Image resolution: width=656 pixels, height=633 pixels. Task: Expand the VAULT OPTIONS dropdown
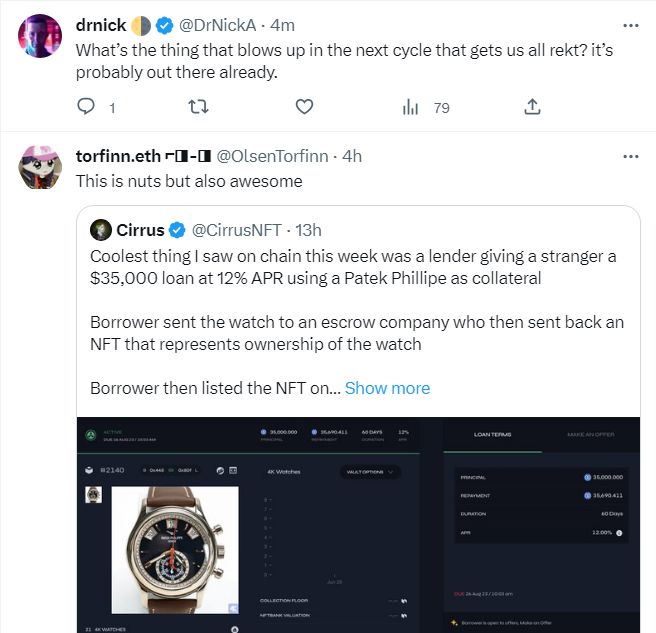(x=371, y=471)
